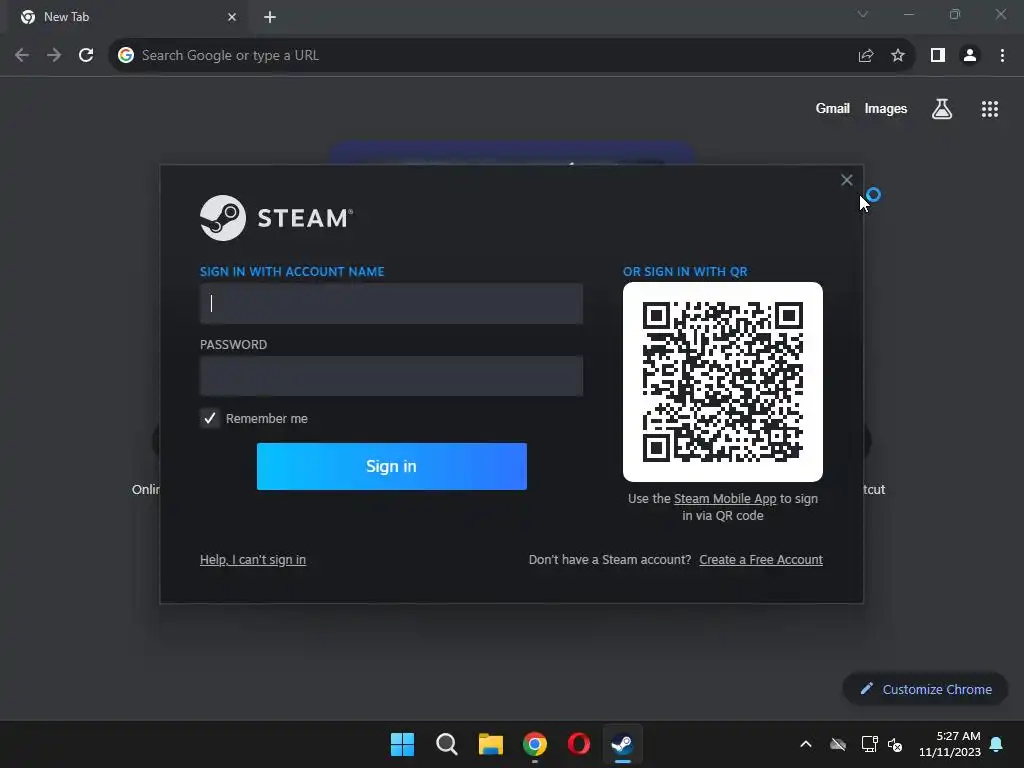Viewport: 1024px width, 768px height.
Task: Open Chrome profile menu
Action: [970, 56]
